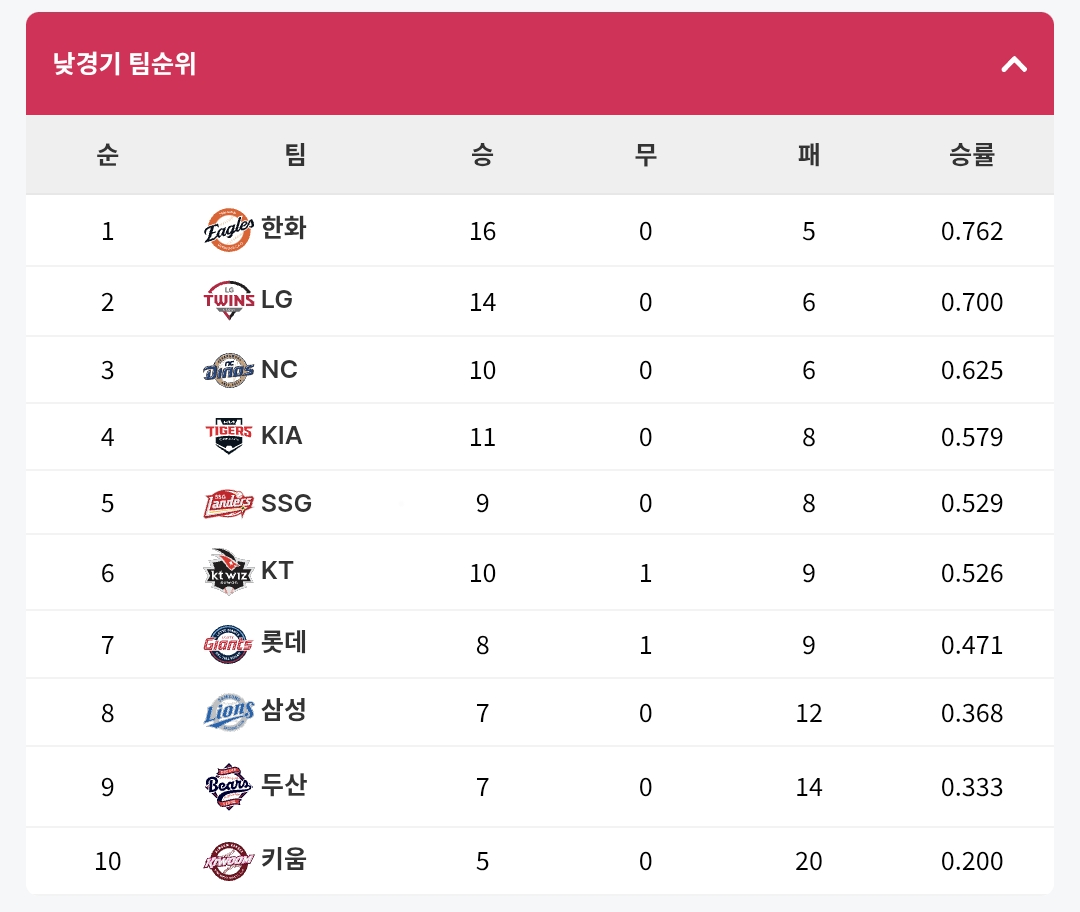This screenshot has width=1080, height=912.
Task: Click the SSG Landers team logo
Action: [228, 503]
